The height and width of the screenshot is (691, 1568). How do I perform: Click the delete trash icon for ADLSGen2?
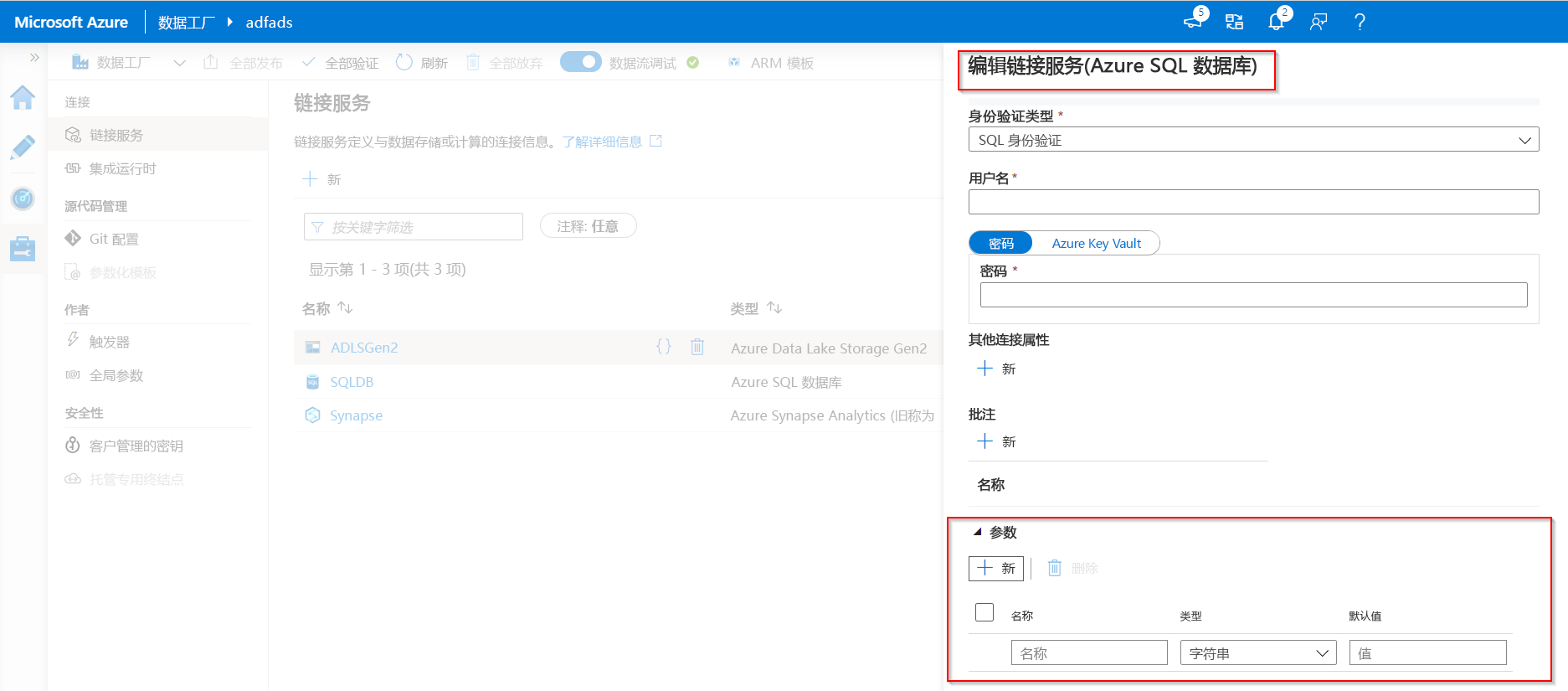pyautogui.click(x=697, y=346)
